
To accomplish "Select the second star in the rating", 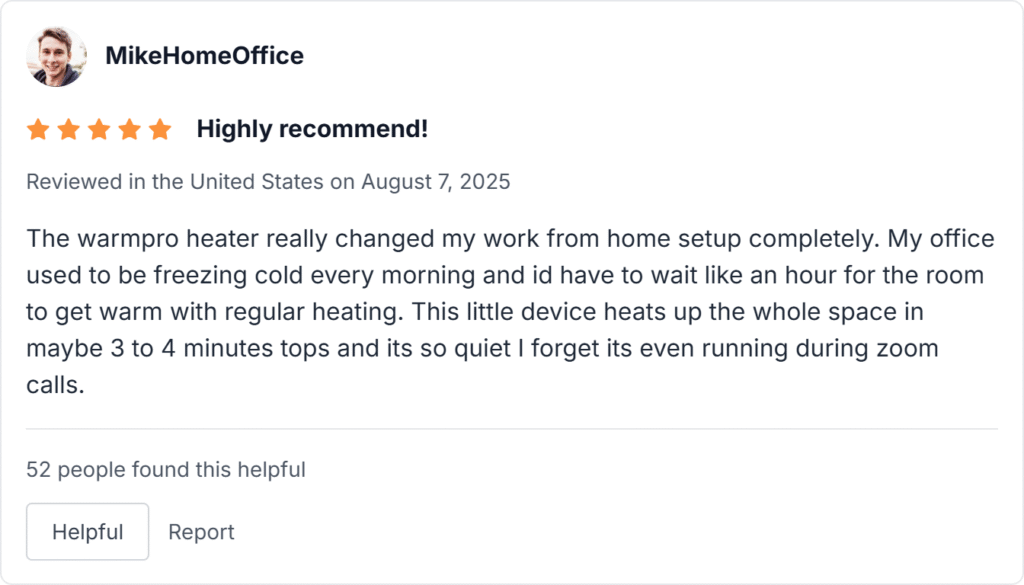I will click(x=69, y=129).
